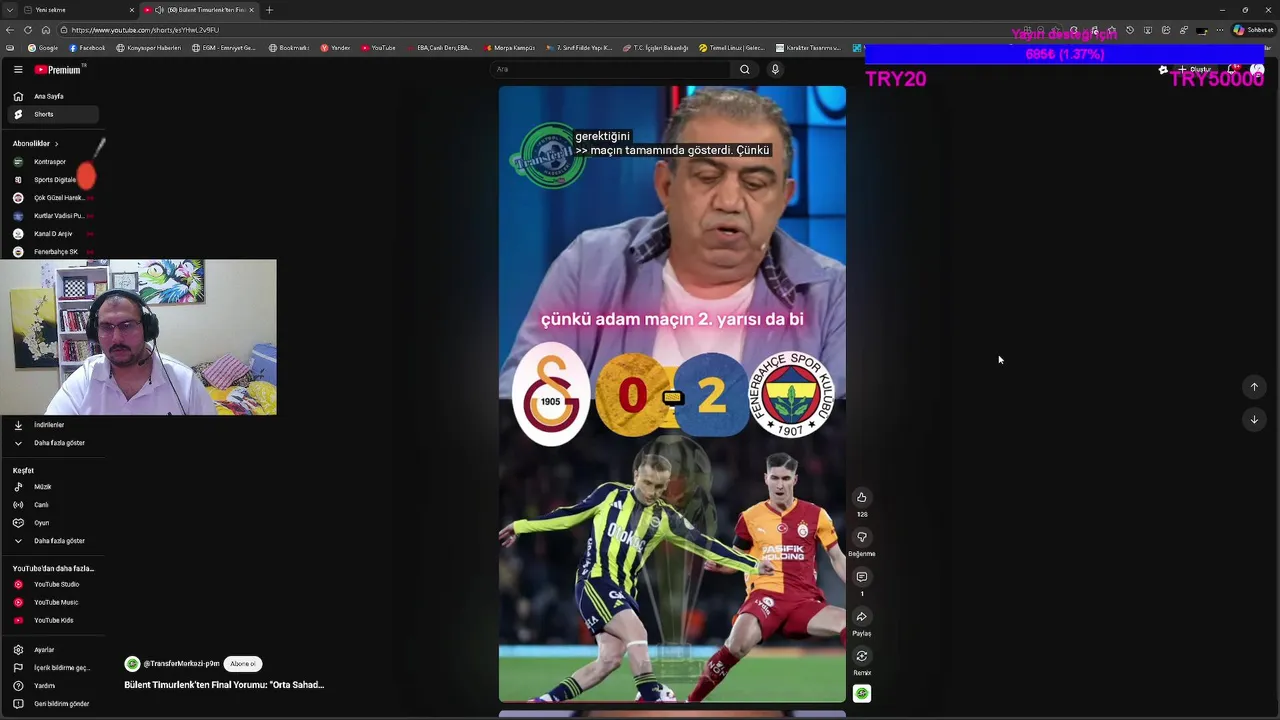Go to browser home page

(46, 30)
